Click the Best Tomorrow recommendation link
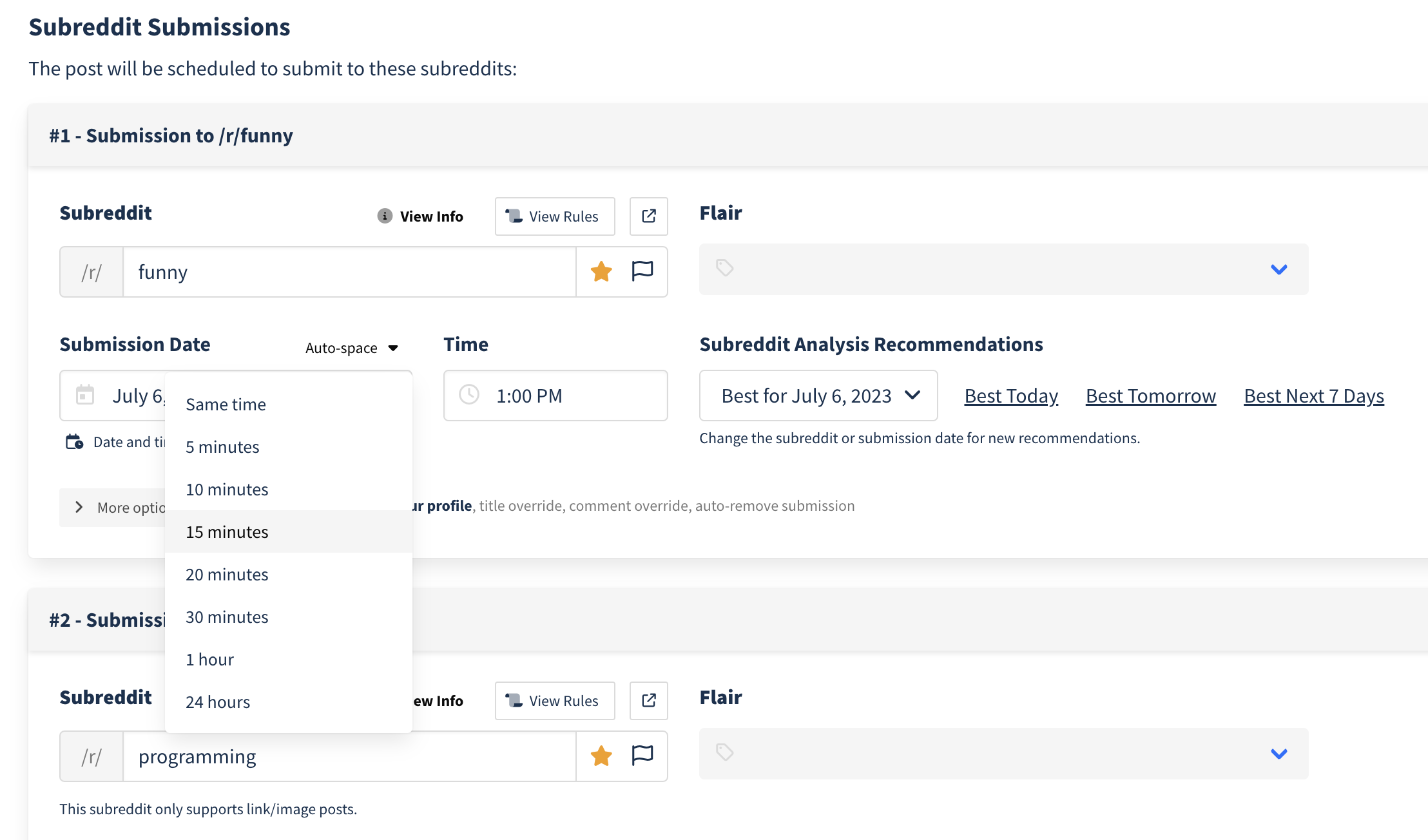Screen dimensions: 1428x840 pos(1150,396)
